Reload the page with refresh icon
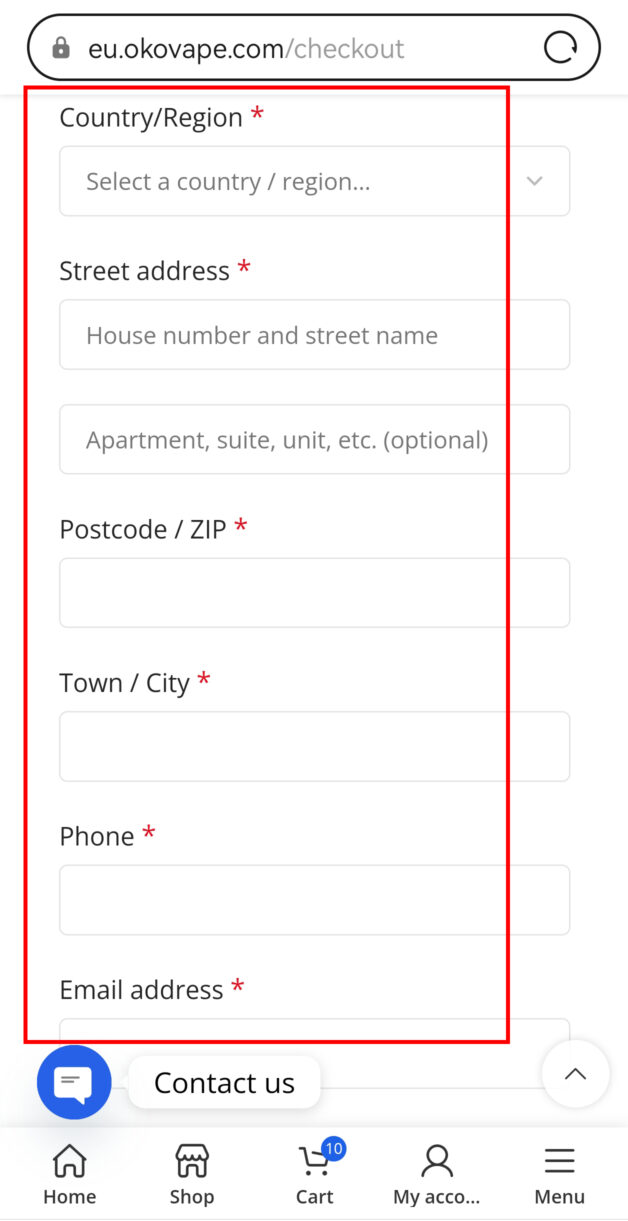 560,47
